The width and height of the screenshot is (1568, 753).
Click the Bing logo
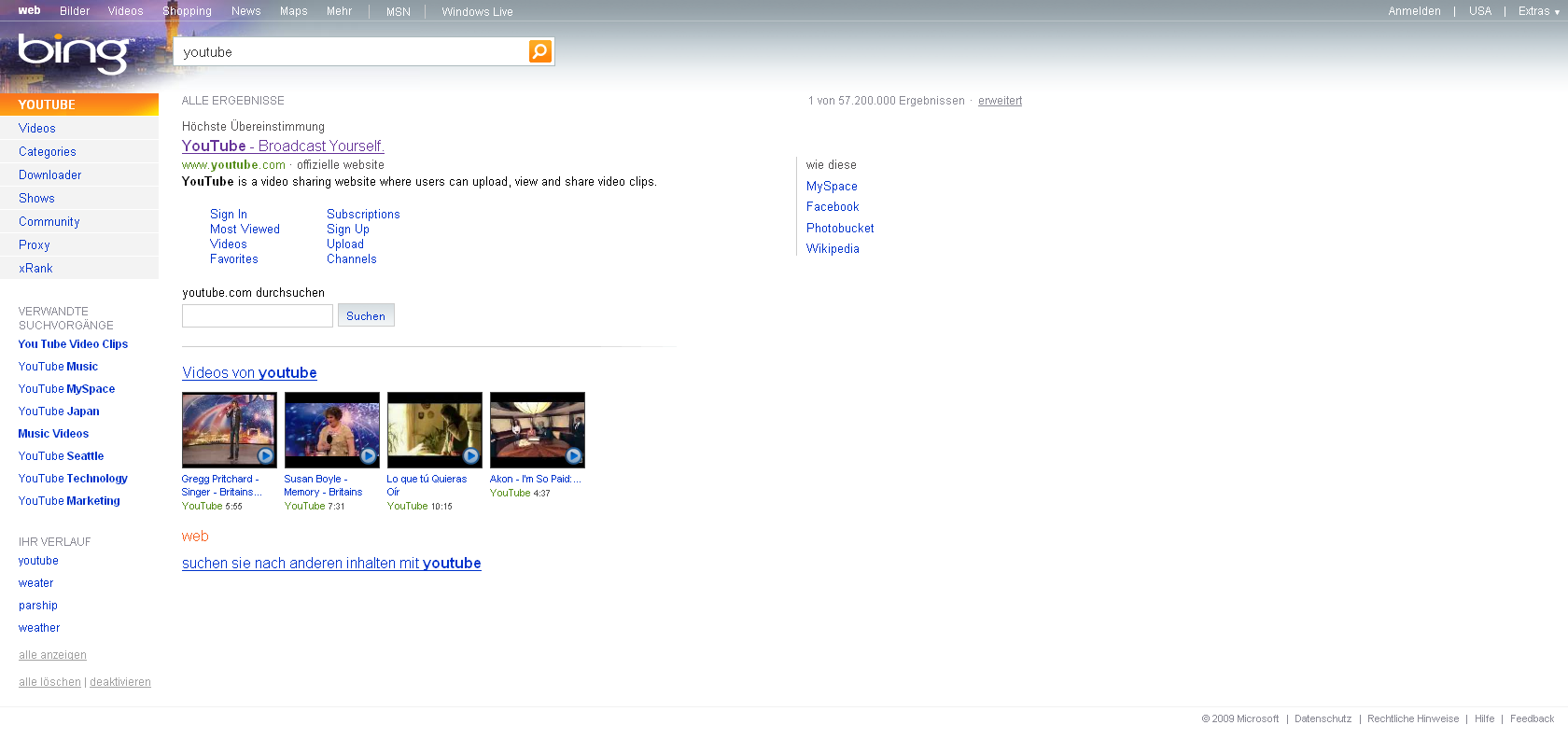click(75, 53)
